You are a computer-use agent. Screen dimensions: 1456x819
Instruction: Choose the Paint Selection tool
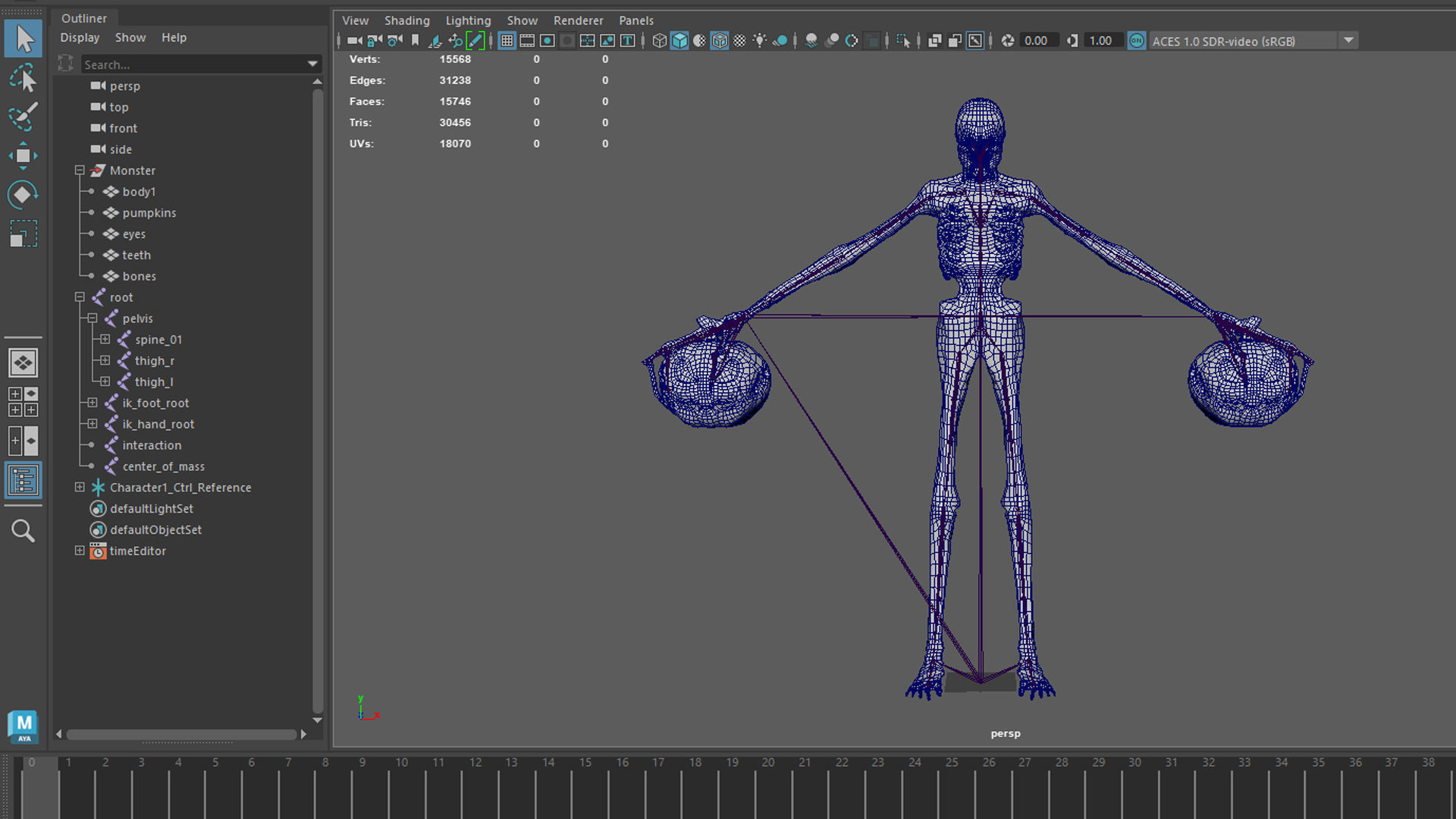[x=24, y=117]
